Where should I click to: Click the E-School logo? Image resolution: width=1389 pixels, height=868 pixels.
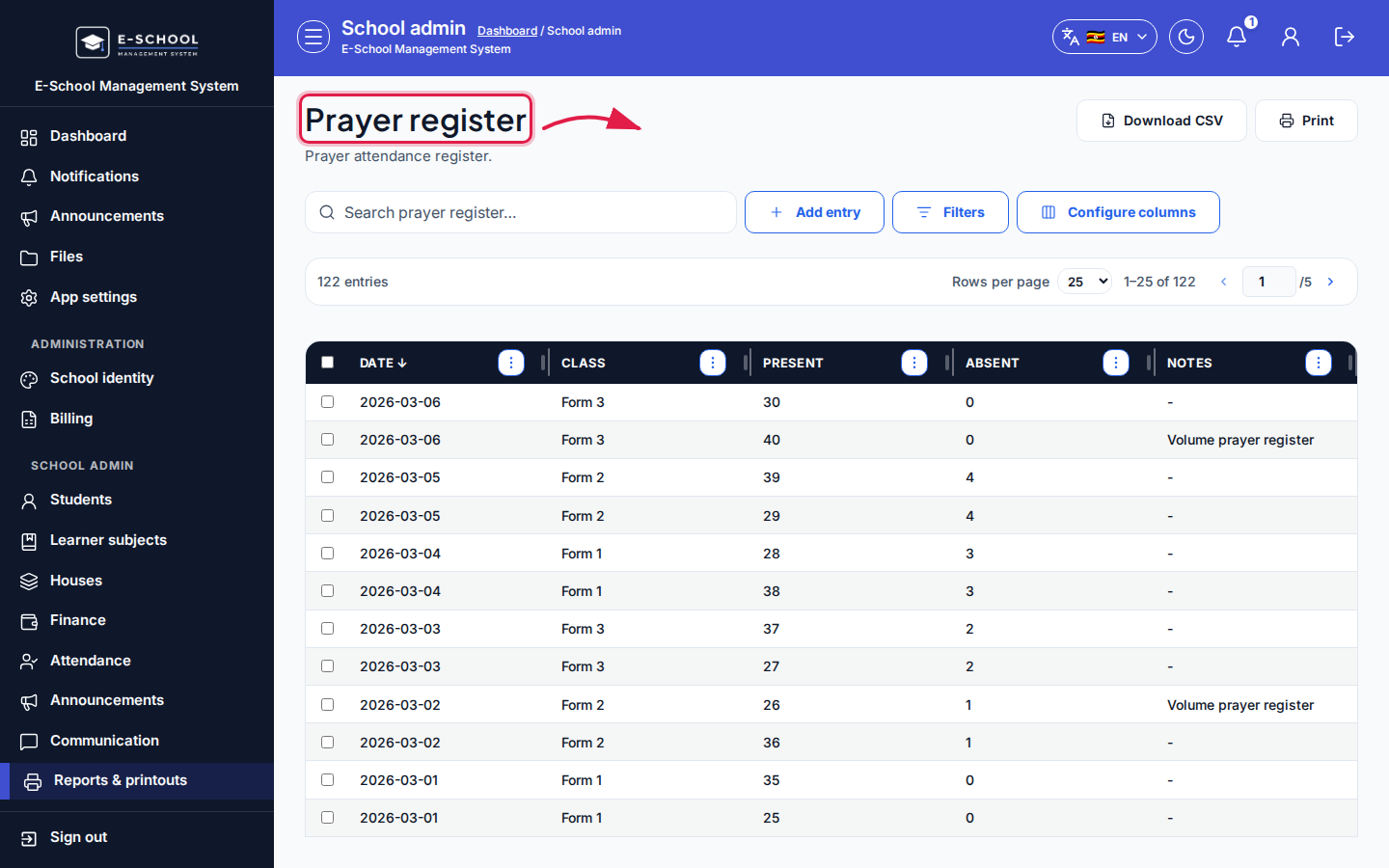point(137,41)
